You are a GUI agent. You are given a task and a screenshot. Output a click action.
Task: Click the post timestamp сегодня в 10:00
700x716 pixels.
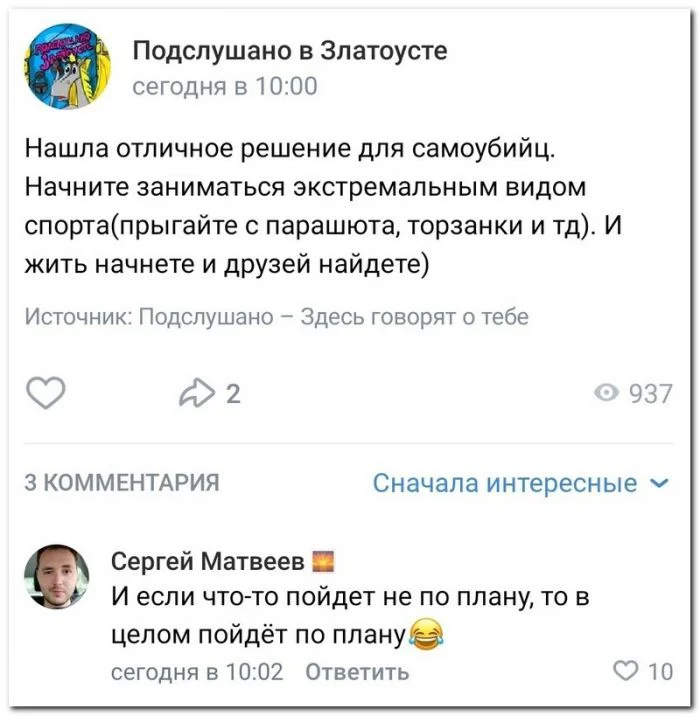point(225,87)
